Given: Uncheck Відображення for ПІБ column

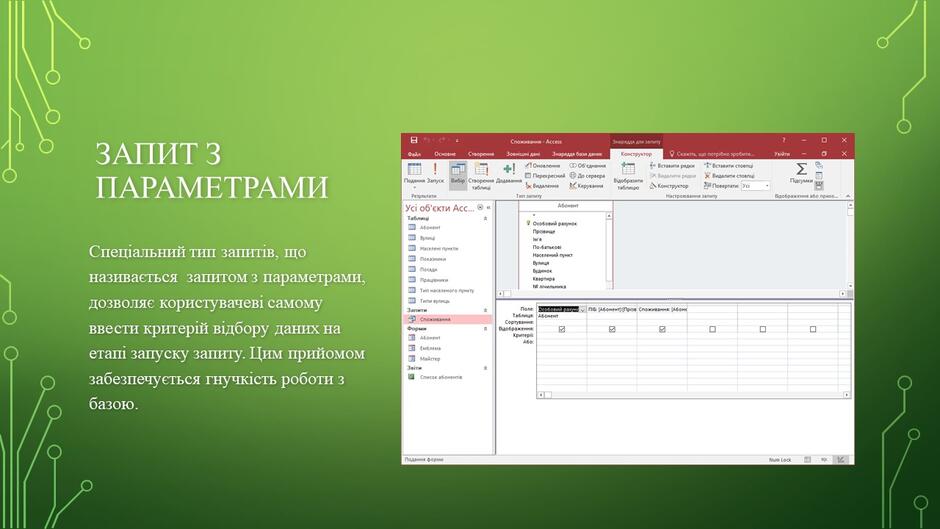Looking at the screenshot, I should tap(612, 329).
